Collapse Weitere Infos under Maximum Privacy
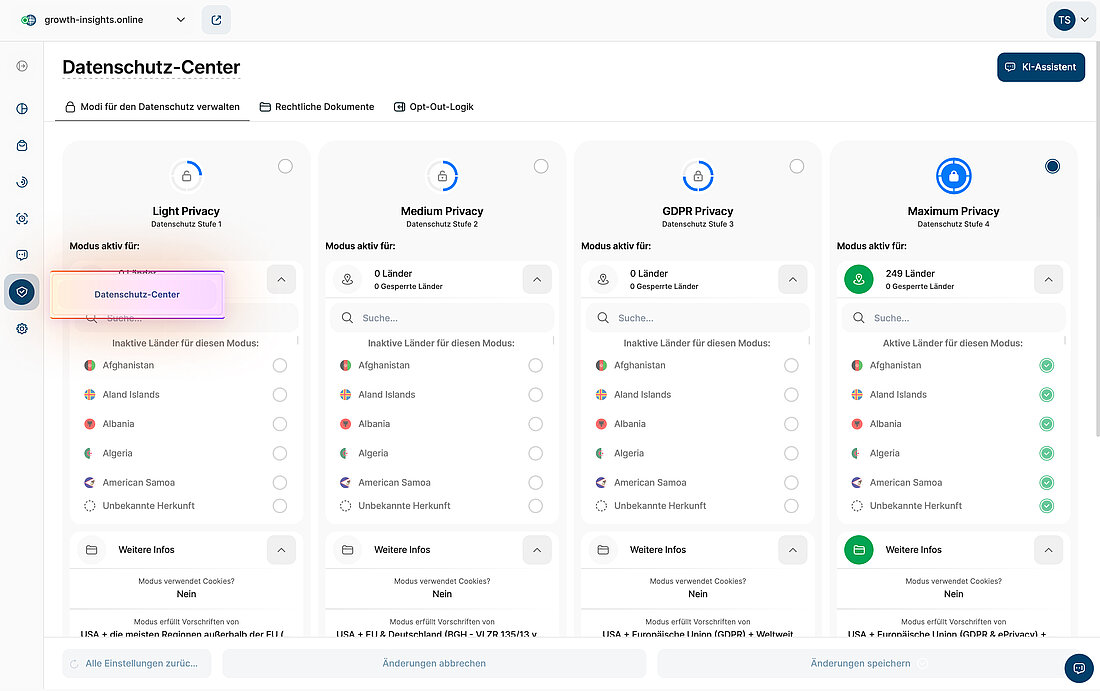 click(1048, 549)
